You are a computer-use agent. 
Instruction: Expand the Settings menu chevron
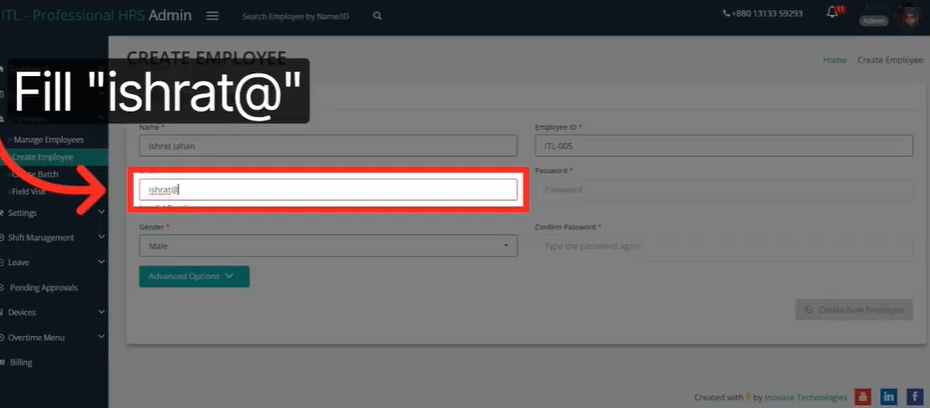coord(101,212)
